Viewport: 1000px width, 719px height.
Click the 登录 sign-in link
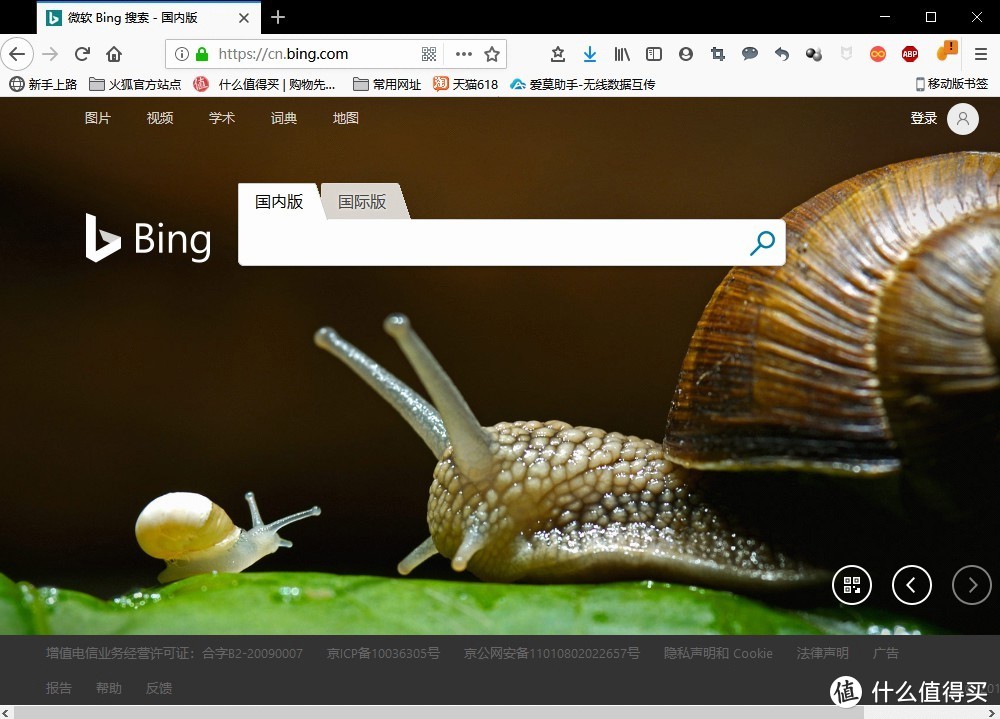click(923, 118)
